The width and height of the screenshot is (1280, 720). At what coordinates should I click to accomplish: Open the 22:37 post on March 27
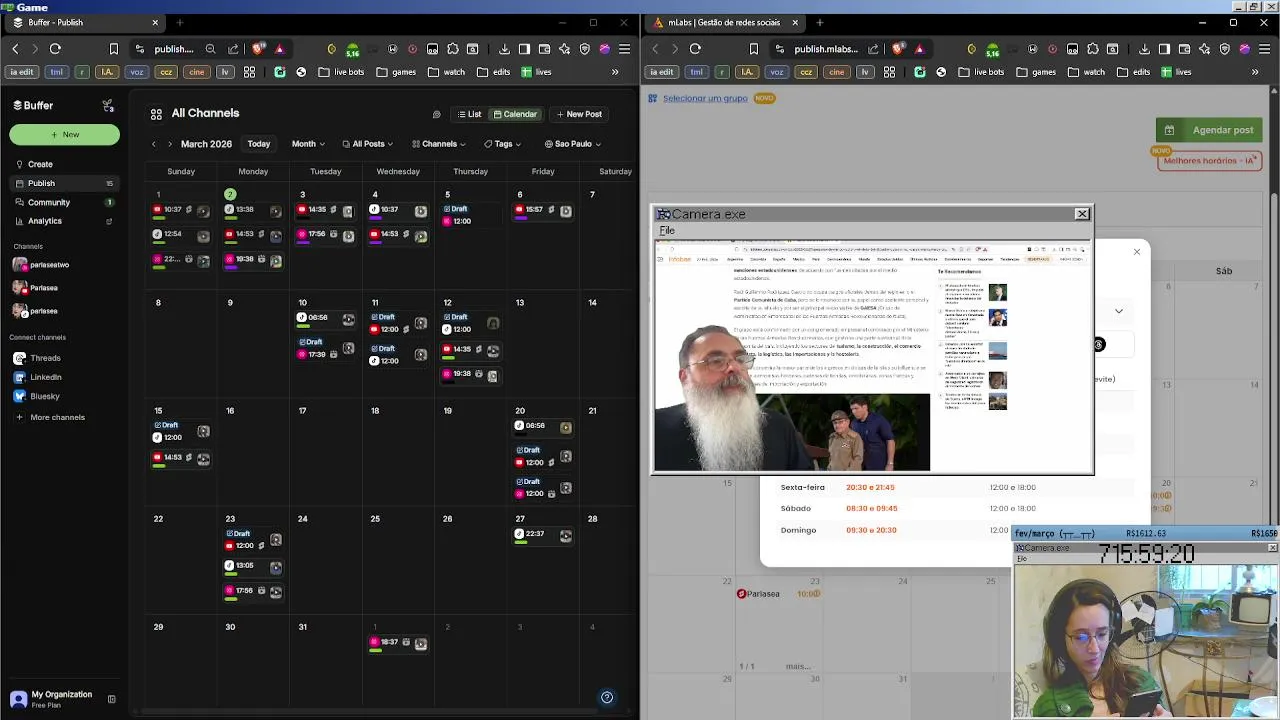[x=543, y=534]
